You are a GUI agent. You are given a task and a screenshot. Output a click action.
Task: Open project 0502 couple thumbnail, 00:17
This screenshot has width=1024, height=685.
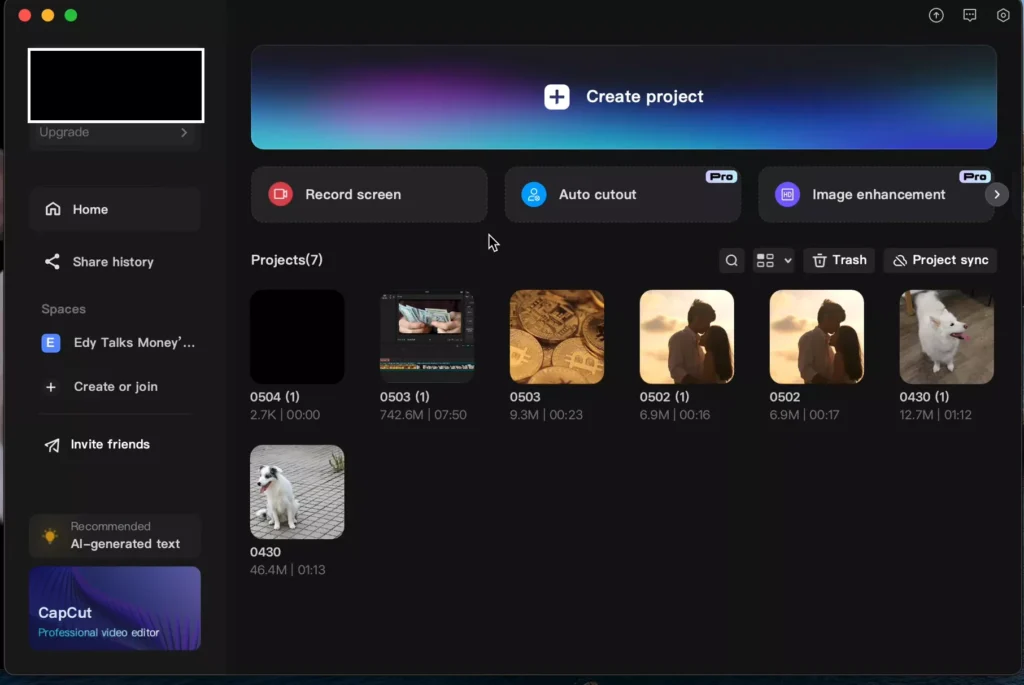coord(817,337)
